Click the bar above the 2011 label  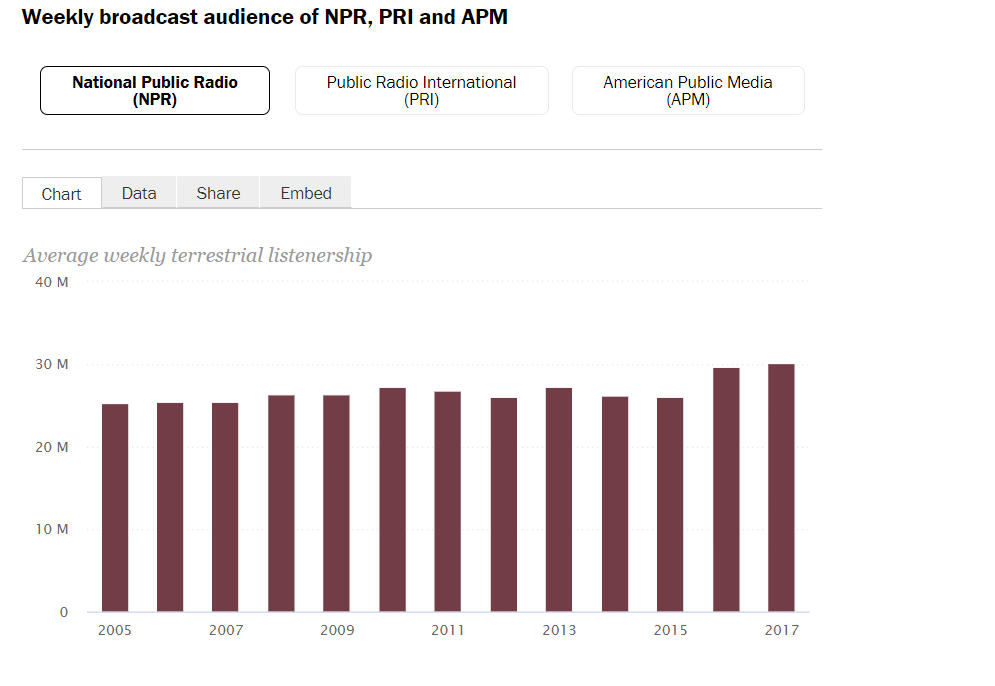click(447, 502)
